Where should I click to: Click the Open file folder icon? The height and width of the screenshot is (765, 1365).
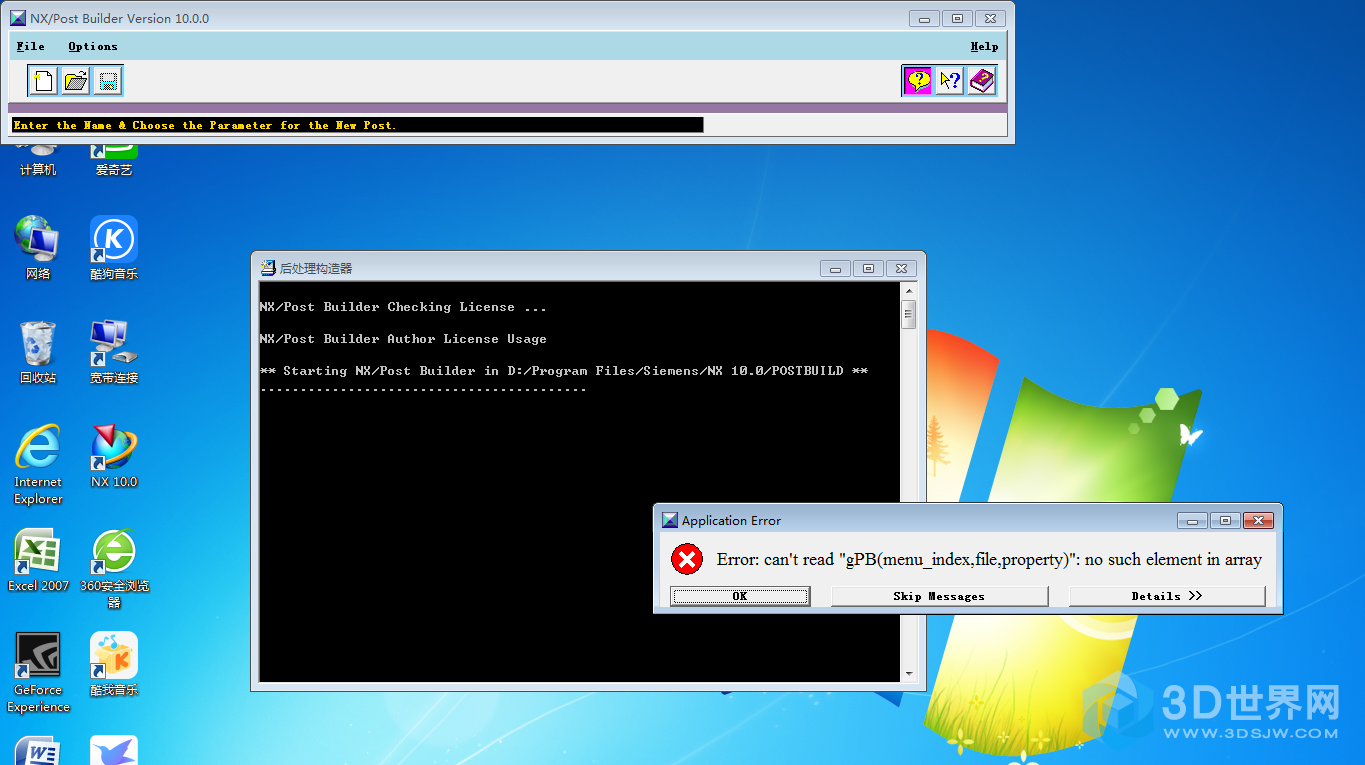point(76,81)
